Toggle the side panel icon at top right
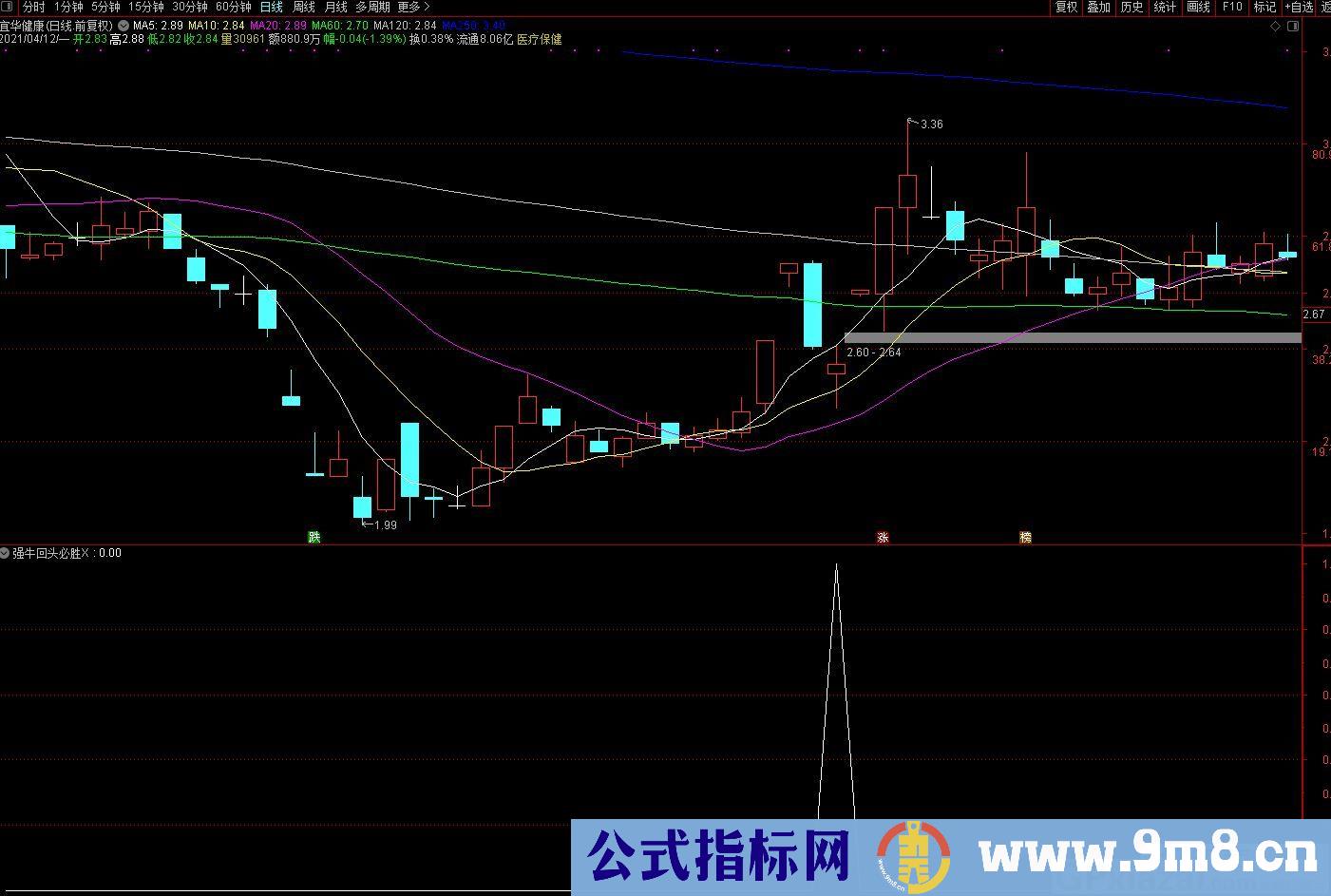The height and width of the screenshot is (896, 1331). click(x=1292, y=27)
